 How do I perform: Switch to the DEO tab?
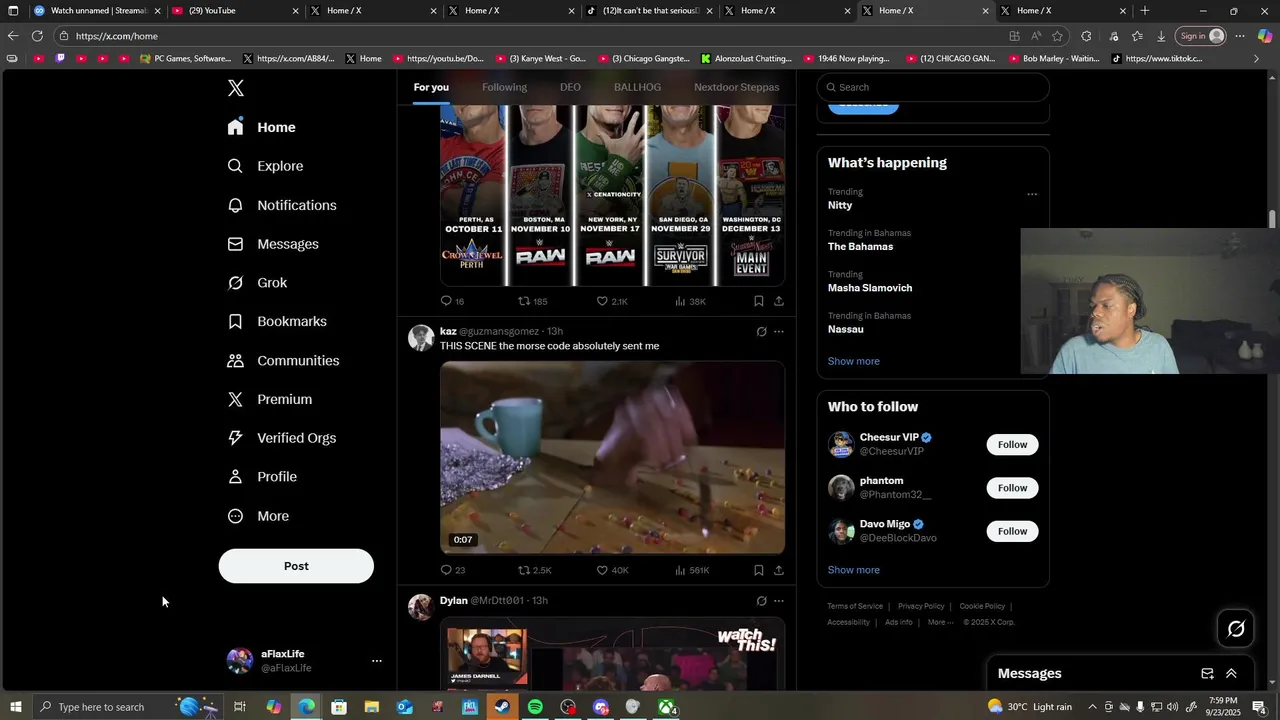click(570, 87)
